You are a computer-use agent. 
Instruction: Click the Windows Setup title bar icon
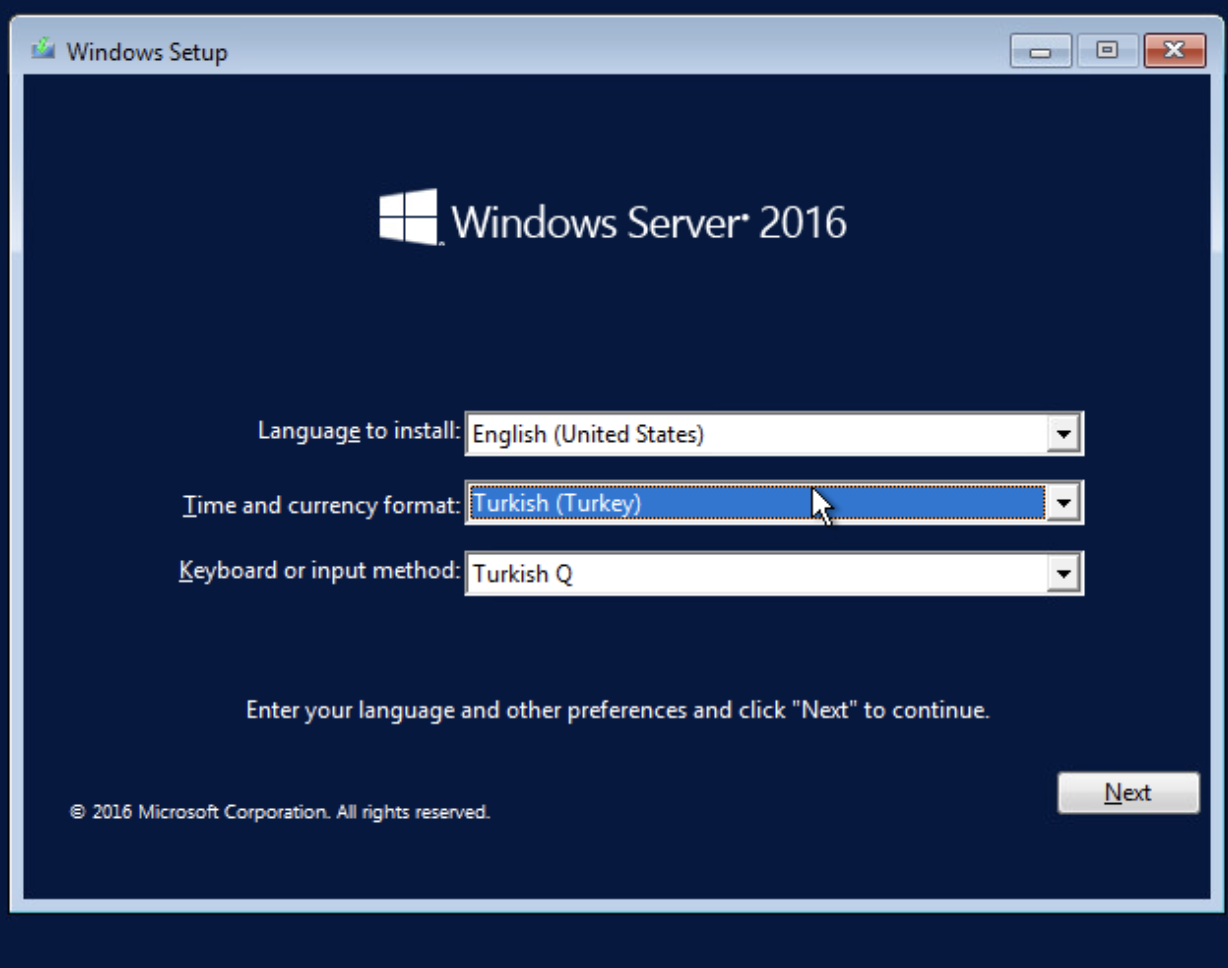tap(43, 50)
